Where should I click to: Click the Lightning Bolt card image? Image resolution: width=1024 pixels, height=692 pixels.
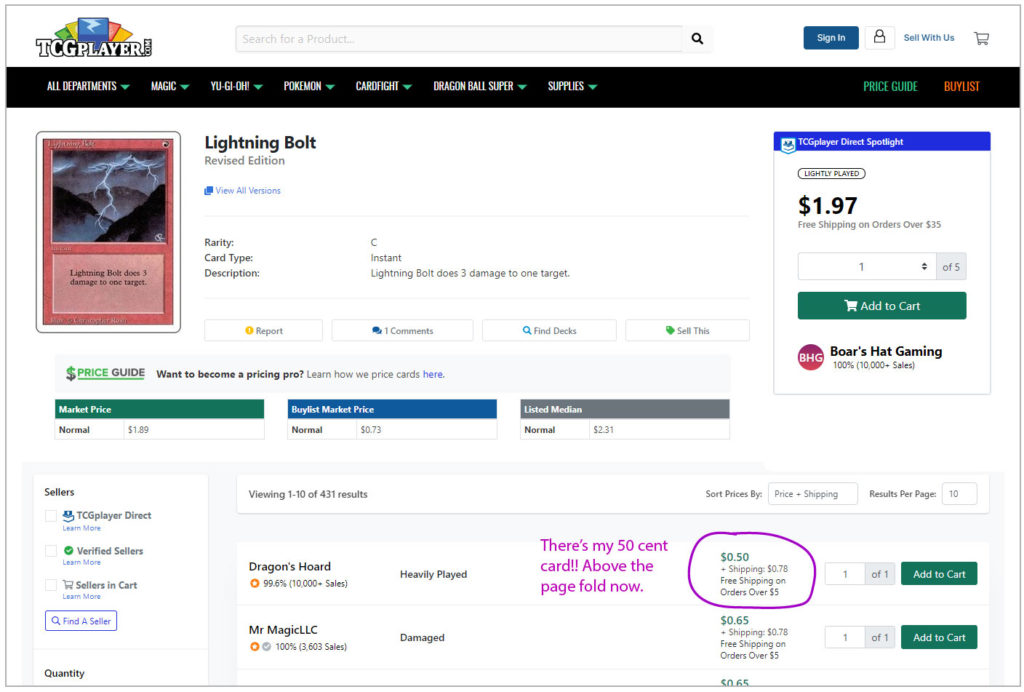tap(108, 232)
